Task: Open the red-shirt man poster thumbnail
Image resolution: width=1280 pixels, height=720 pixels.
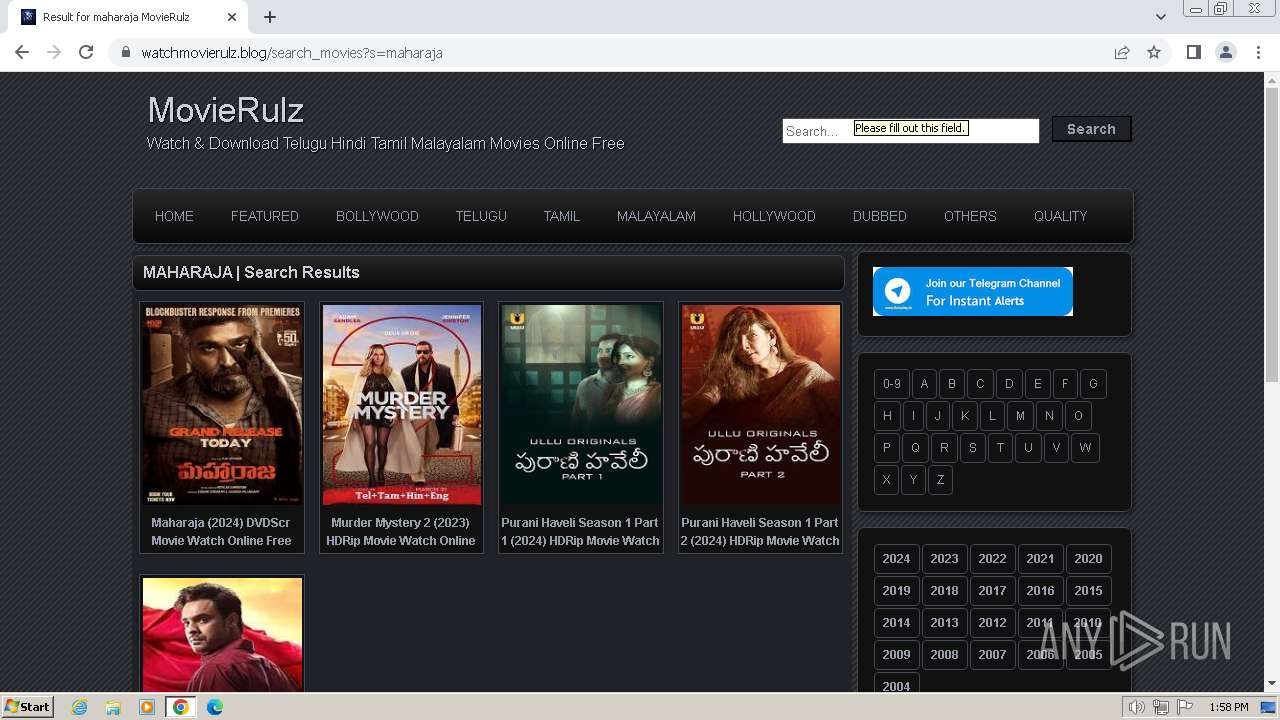Action: (222, 634)
